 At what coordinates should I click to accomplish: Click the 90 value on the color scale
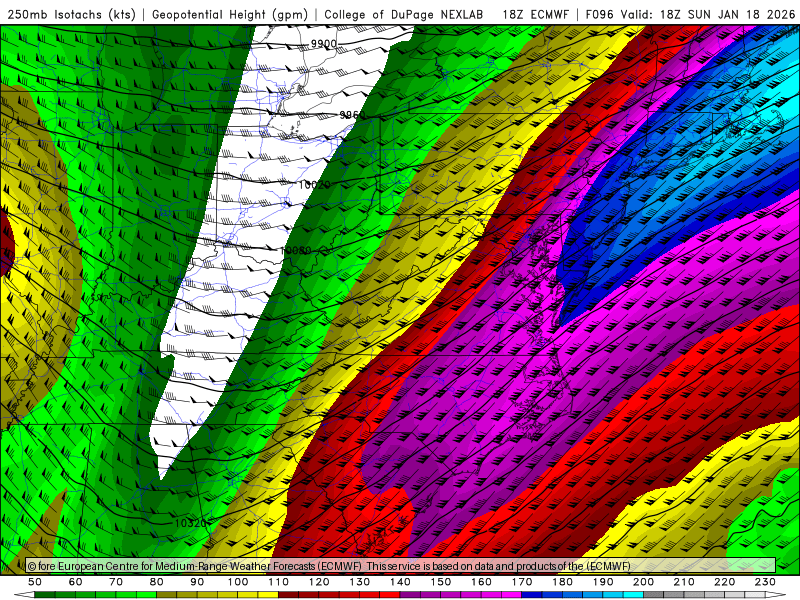(x=197, y=582)
